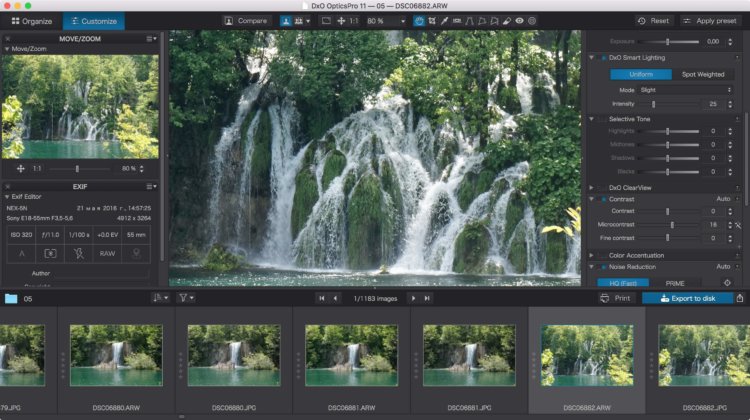Image resolution: width=750 pixels, height=420 pixels.
Task: Open the filter dropdown in filmstrip bar
Action: (186, 298)
